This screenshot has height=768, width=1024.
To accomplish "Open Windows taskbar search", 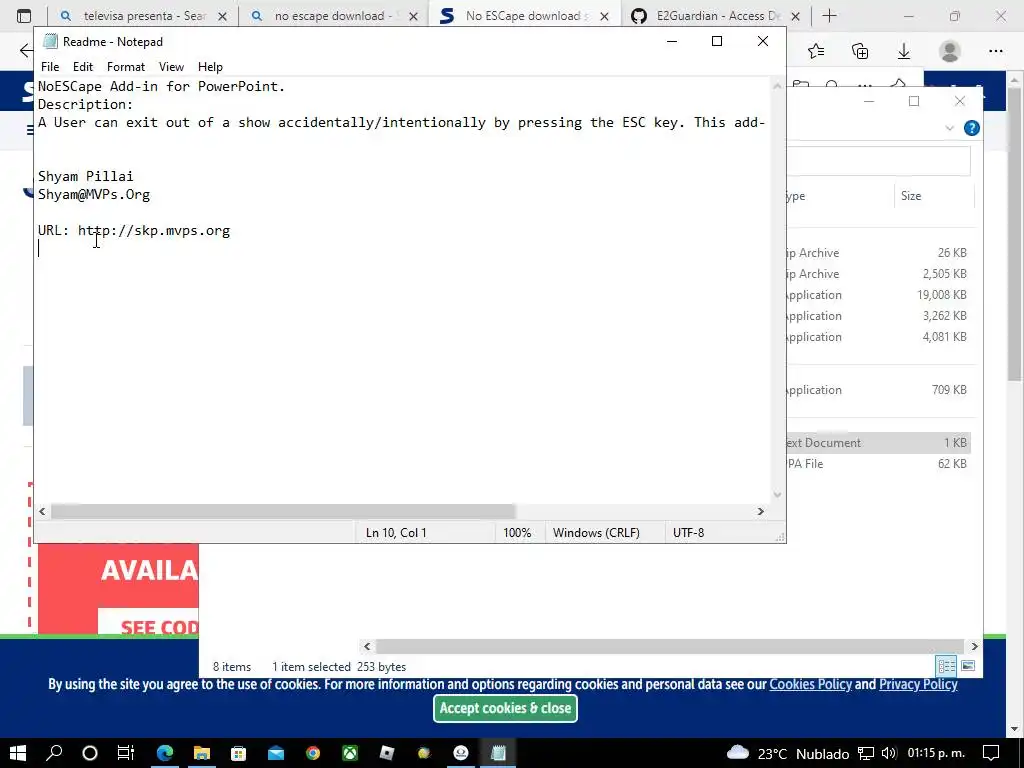I will (54, 753).
